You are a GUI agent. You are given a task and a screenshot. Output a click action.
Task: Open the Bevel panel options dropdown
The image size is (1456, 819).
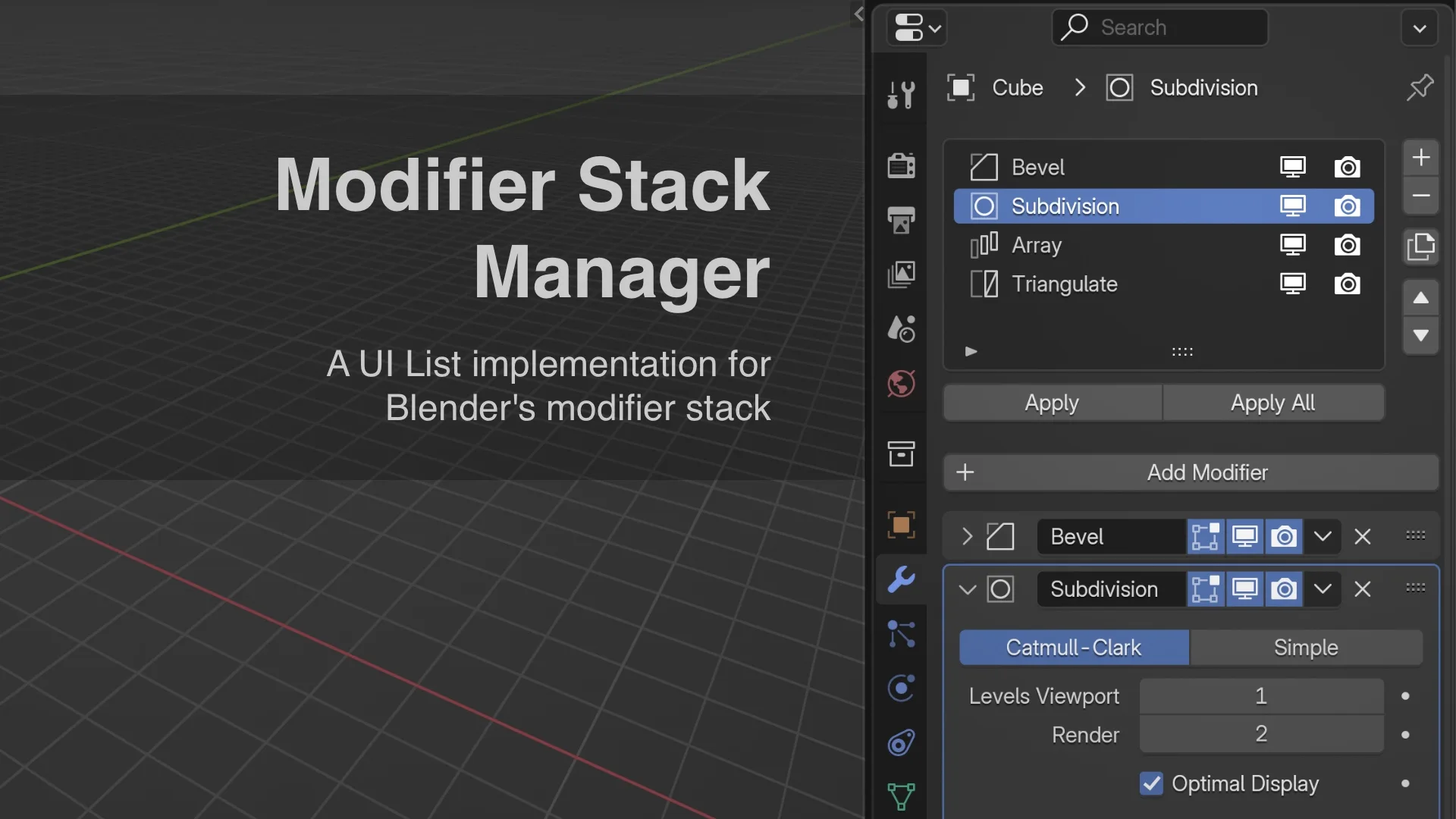point(1323,537)
